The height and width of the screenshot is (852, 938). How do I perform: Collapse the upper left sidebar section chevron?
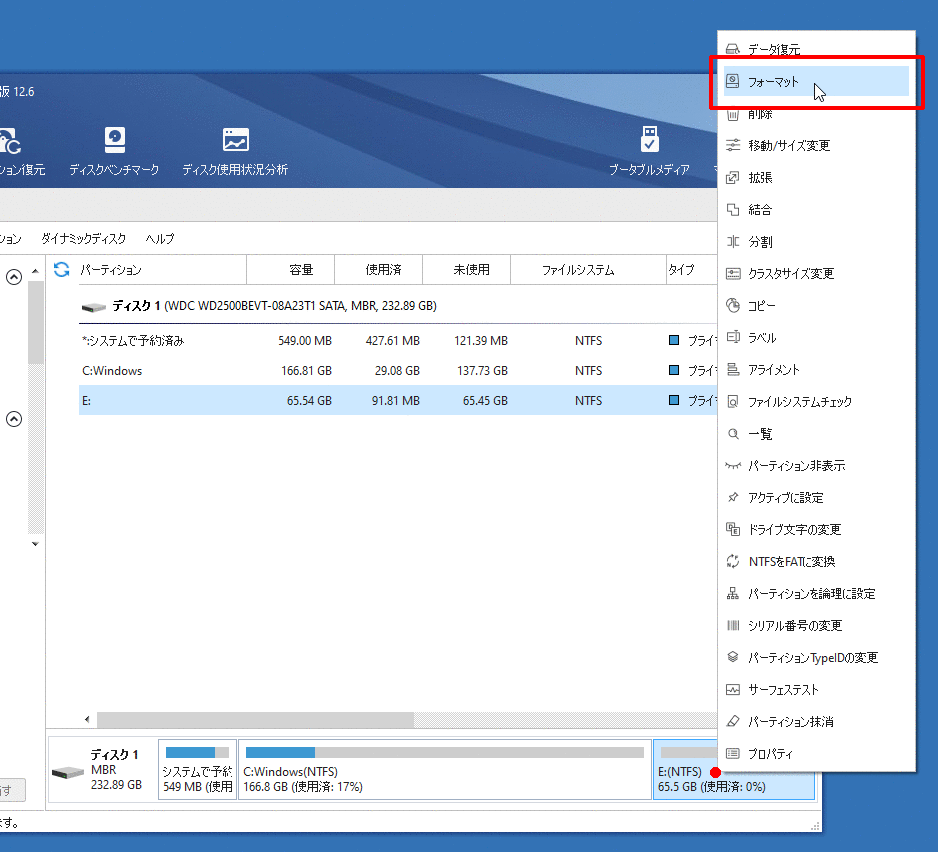(x=14, y=278)
